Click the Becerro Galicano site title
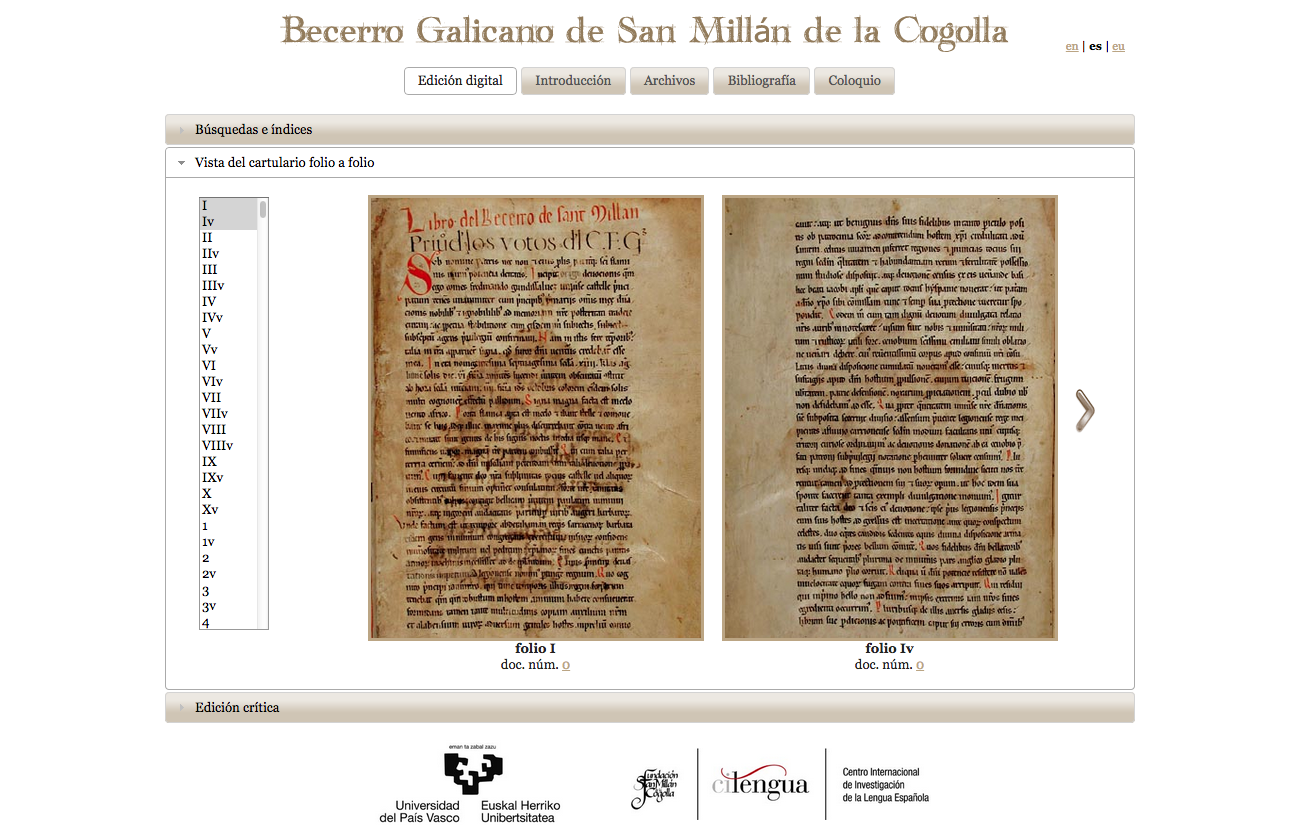Screen dimensions: 1299x830 [x=645, y=31]
